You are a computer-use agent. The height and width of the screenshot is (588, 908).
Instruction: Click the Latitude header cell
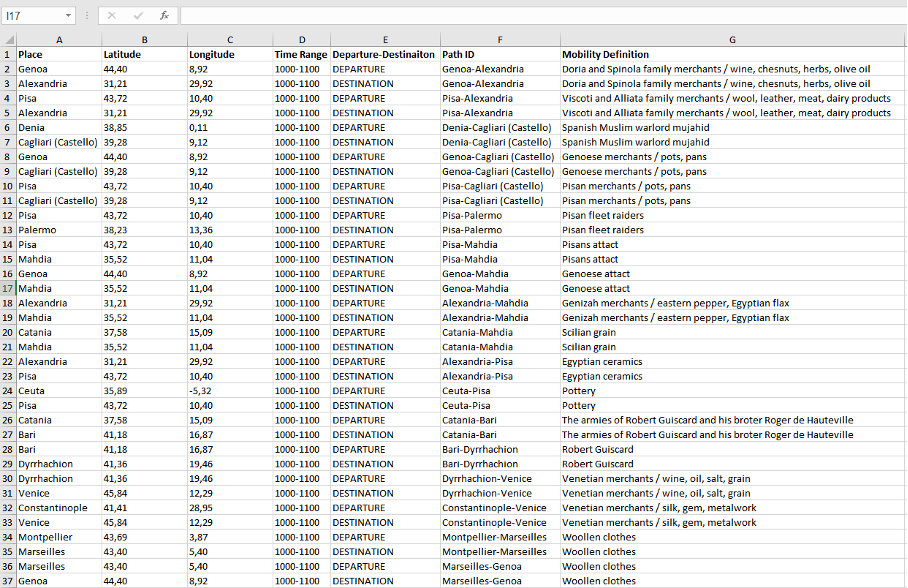[144, 54]
